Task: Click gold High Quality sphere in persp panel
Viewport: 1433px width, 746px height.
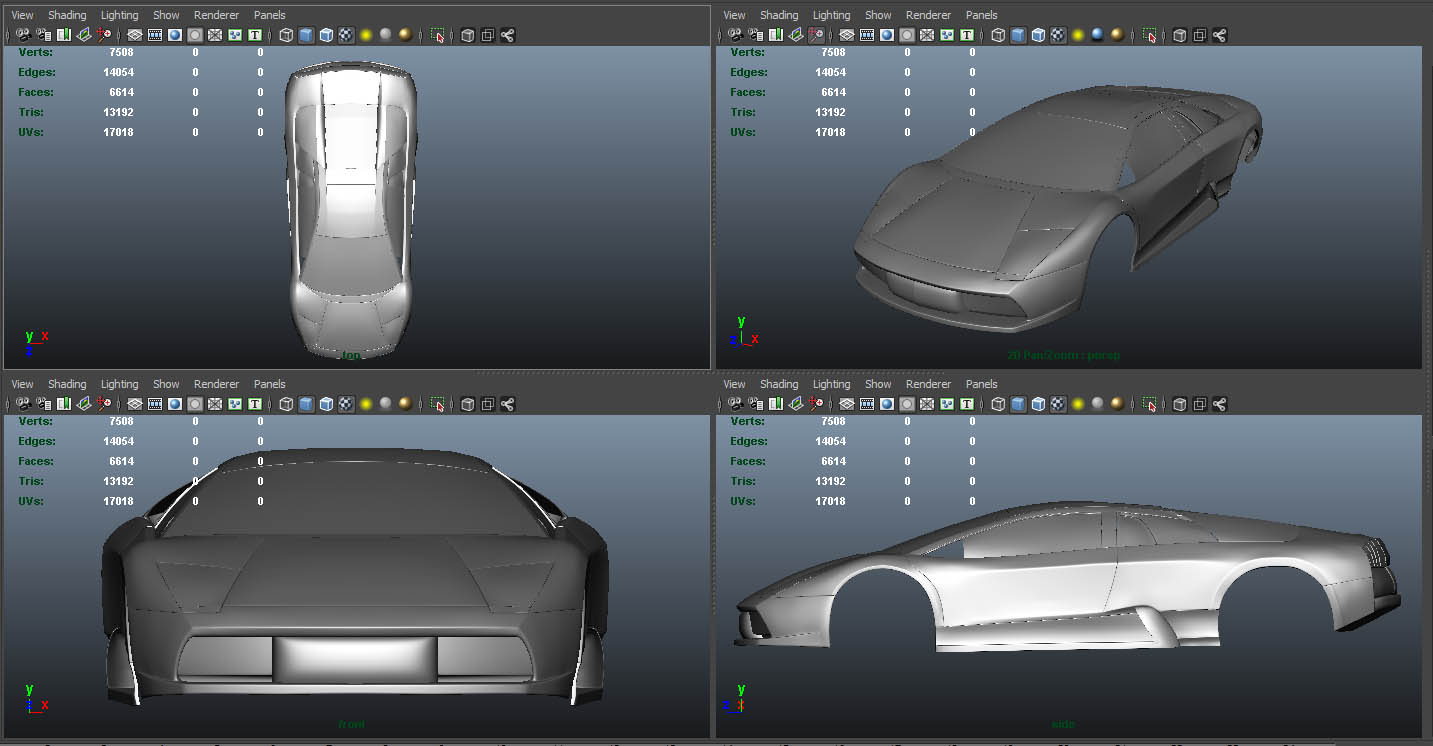Action: [1117, 35]
